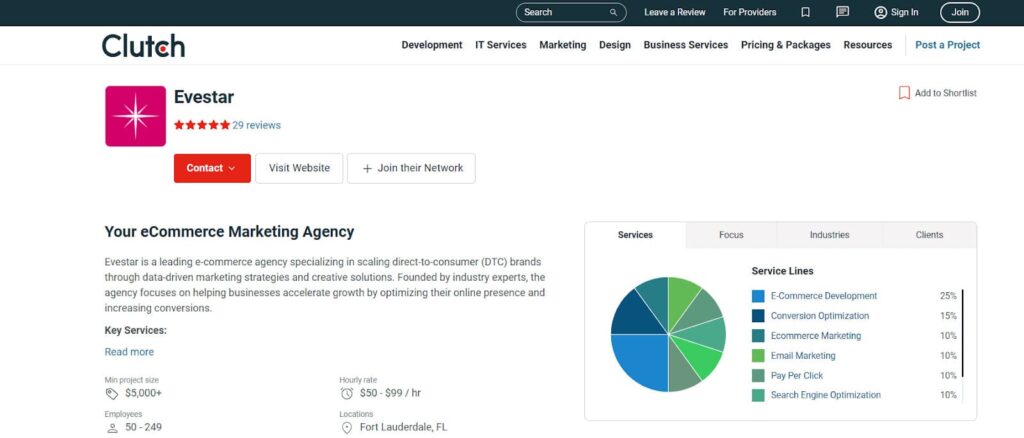Click the Service Lines list scrollbar
This screenshot has height=438, width=1024.
(x=963, y=333)
